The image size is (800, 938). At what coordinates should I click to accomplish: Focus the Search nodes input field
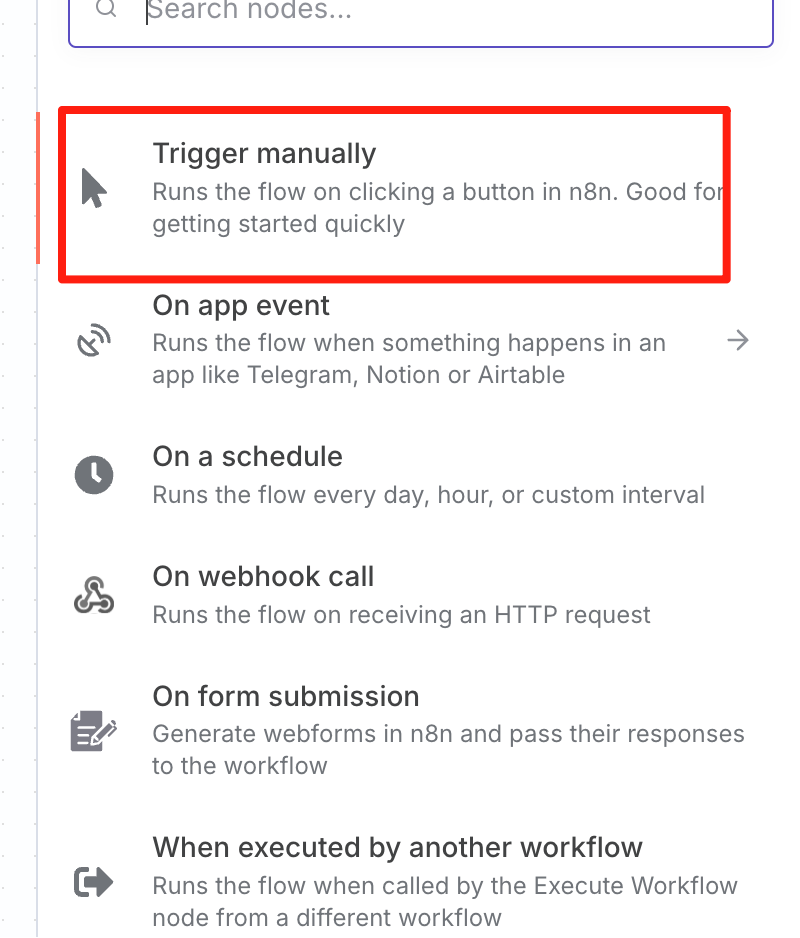click(x=421, y=18)
